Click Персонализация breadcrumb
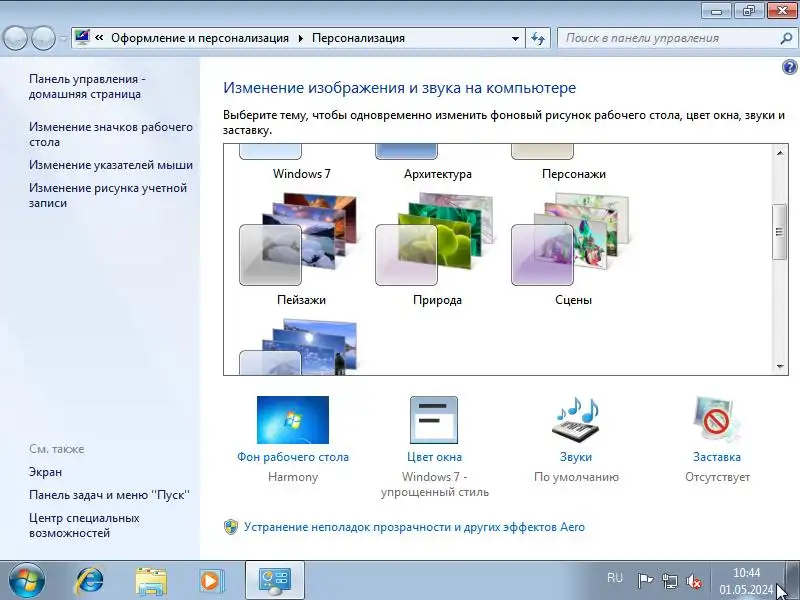Screen dimensions: 800x600 [x=358, y=38]
